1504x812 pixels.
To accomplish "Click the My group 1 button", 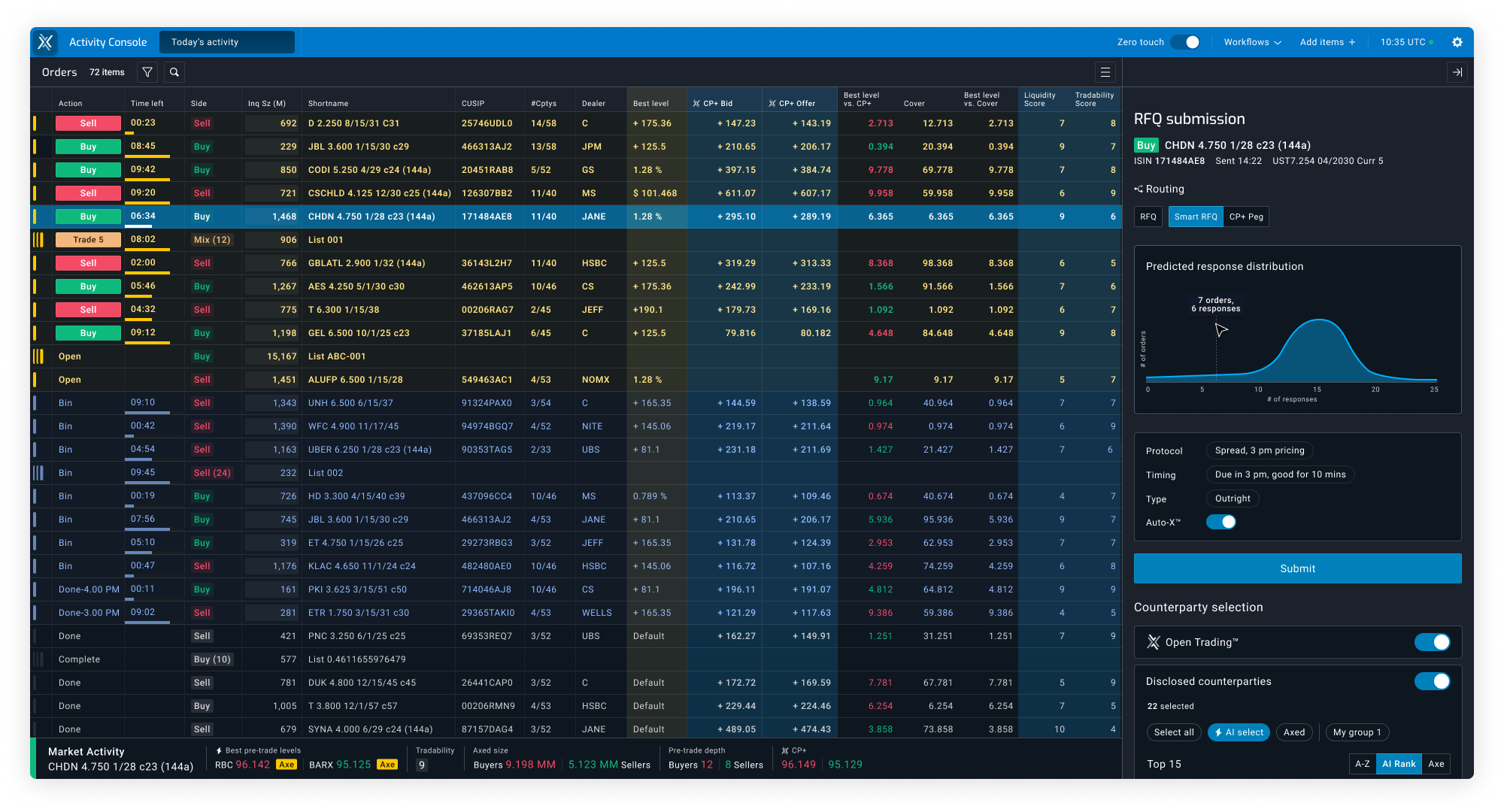I will tap(1357, 732).
